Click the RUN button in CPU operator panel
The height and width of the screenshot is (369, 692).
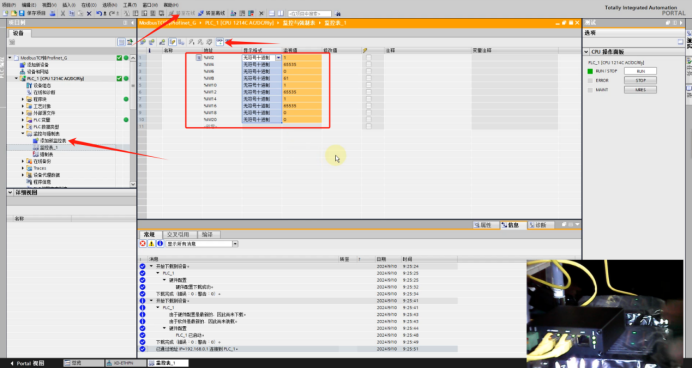[640, 71]
